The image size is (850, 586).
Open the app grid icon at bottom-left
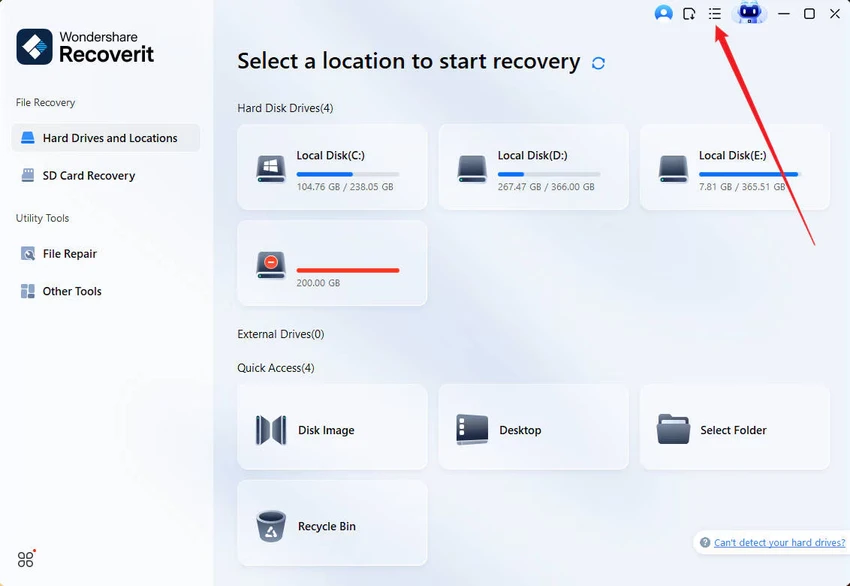tap(26, 558)
